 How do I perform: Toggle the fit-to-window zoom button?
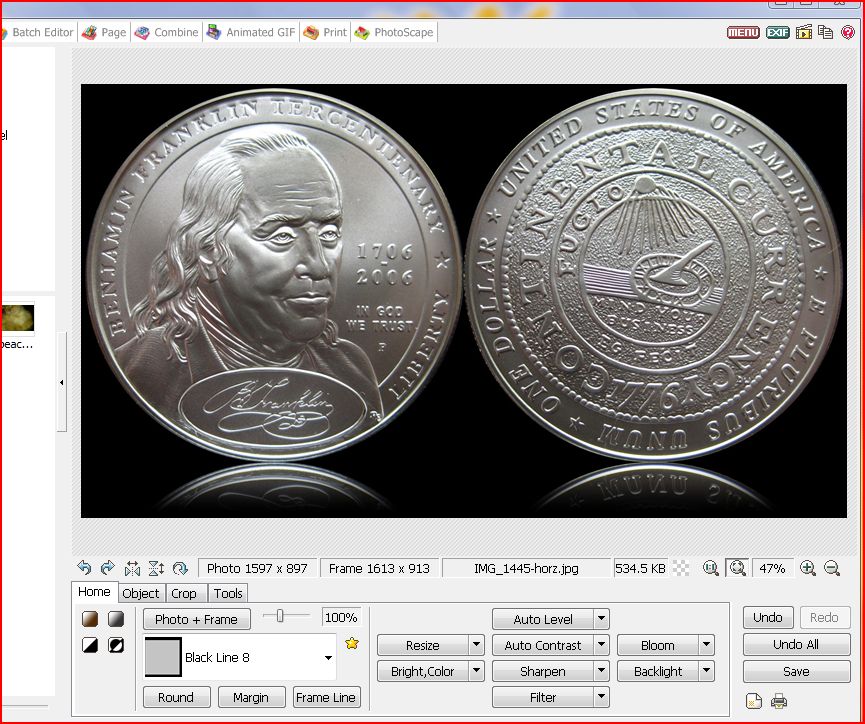click(x=738, y=568)
